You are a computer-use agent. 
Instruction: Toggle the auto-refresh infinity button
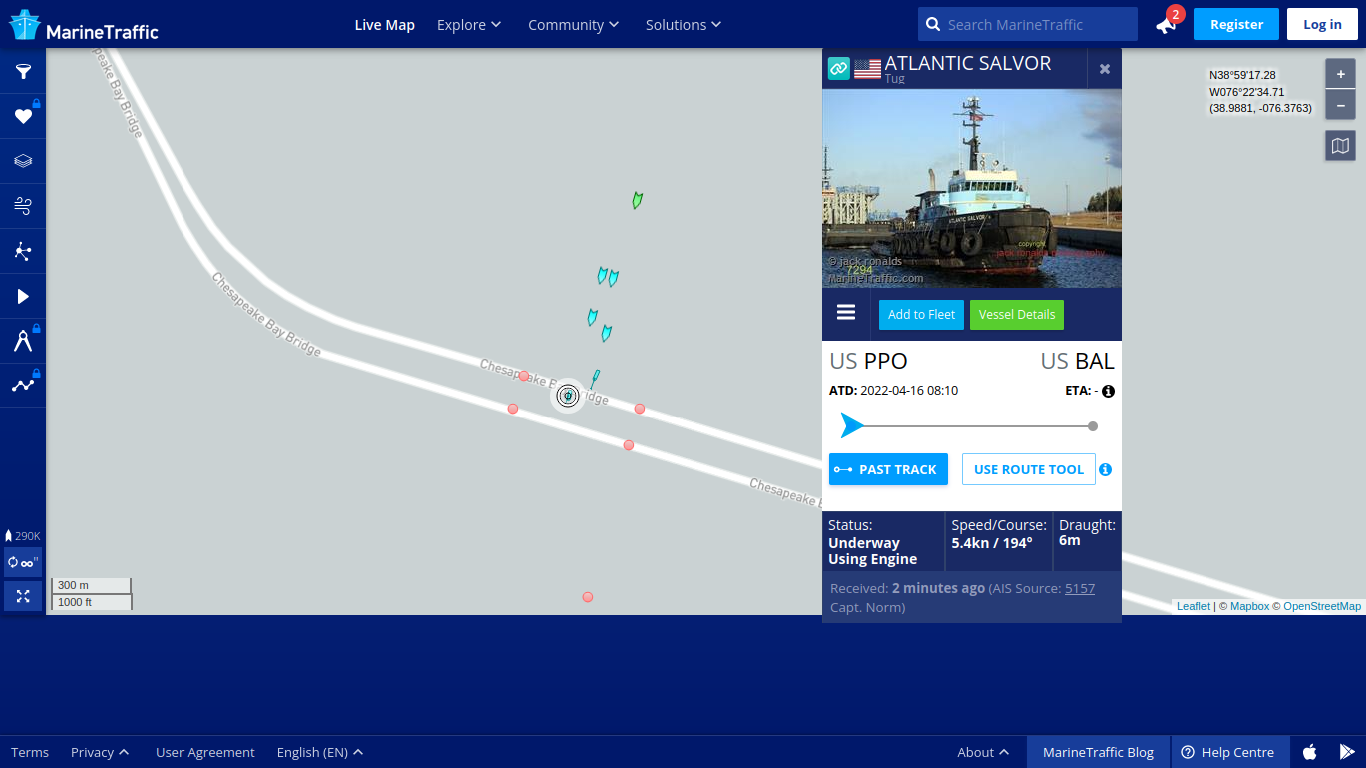(23, 562)
